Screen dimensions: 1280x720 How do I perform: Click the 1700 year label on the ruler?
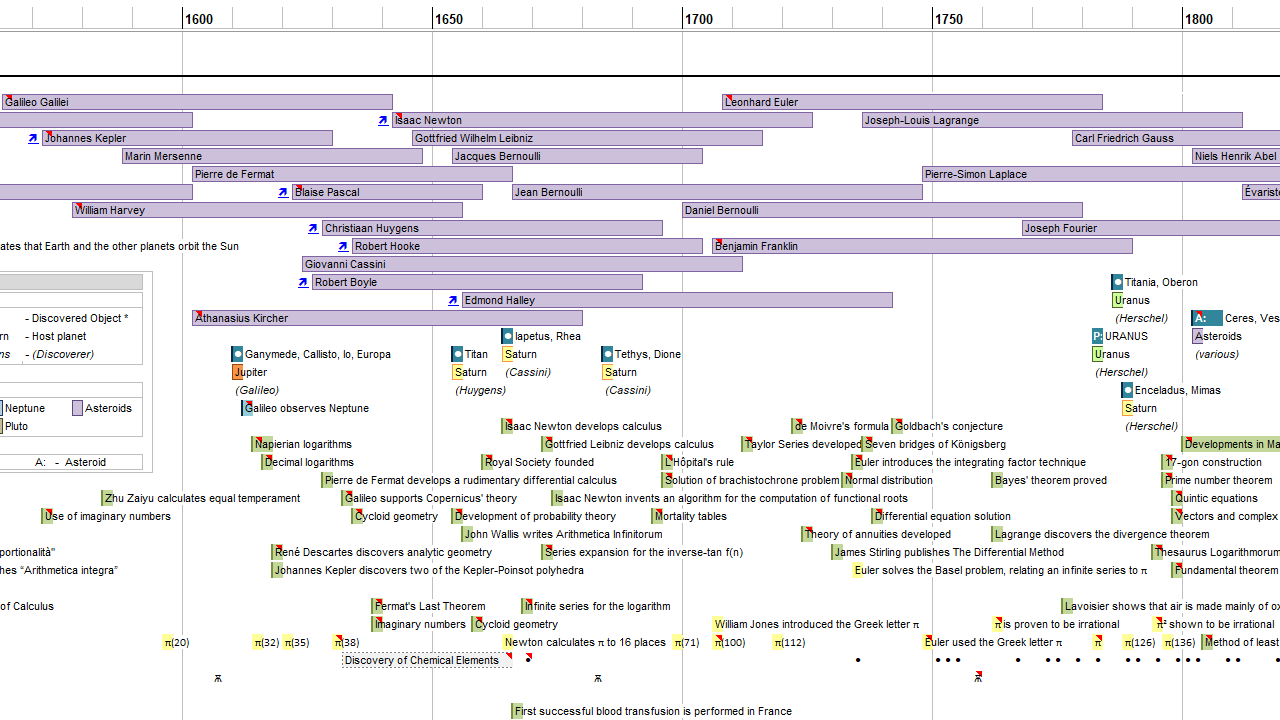[699, 19]
